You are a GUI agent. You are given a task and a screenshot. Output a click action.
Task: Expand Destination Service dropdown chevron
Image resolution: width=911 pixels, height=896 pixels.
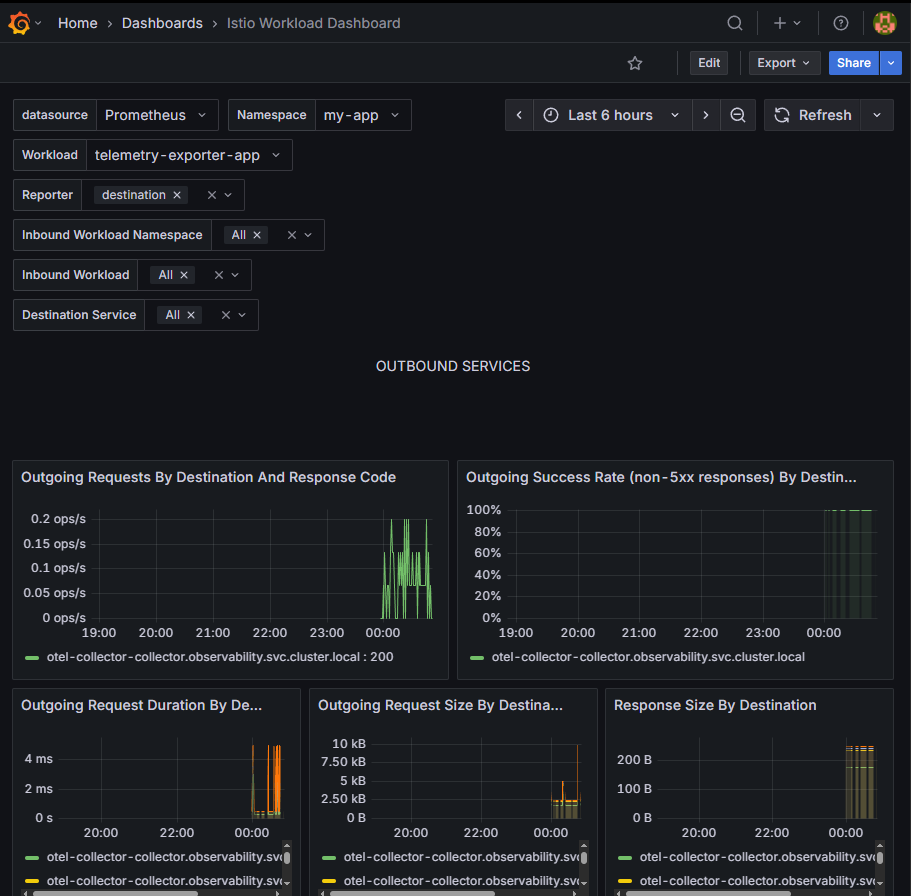pos(242,316)
